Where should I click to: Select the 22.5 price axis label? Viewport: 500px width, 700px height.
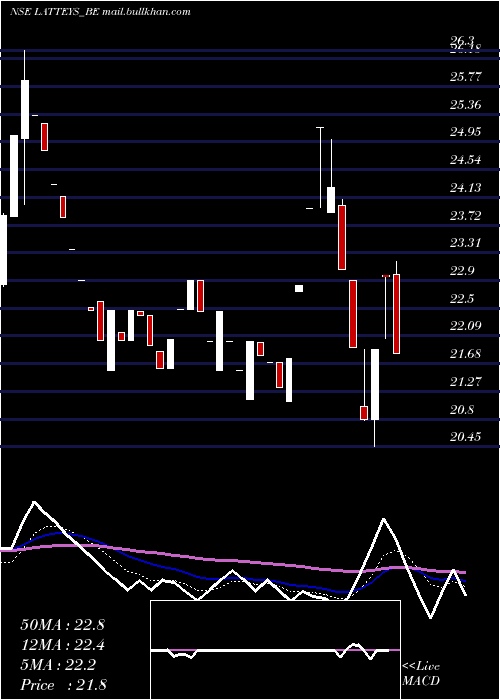462,299
